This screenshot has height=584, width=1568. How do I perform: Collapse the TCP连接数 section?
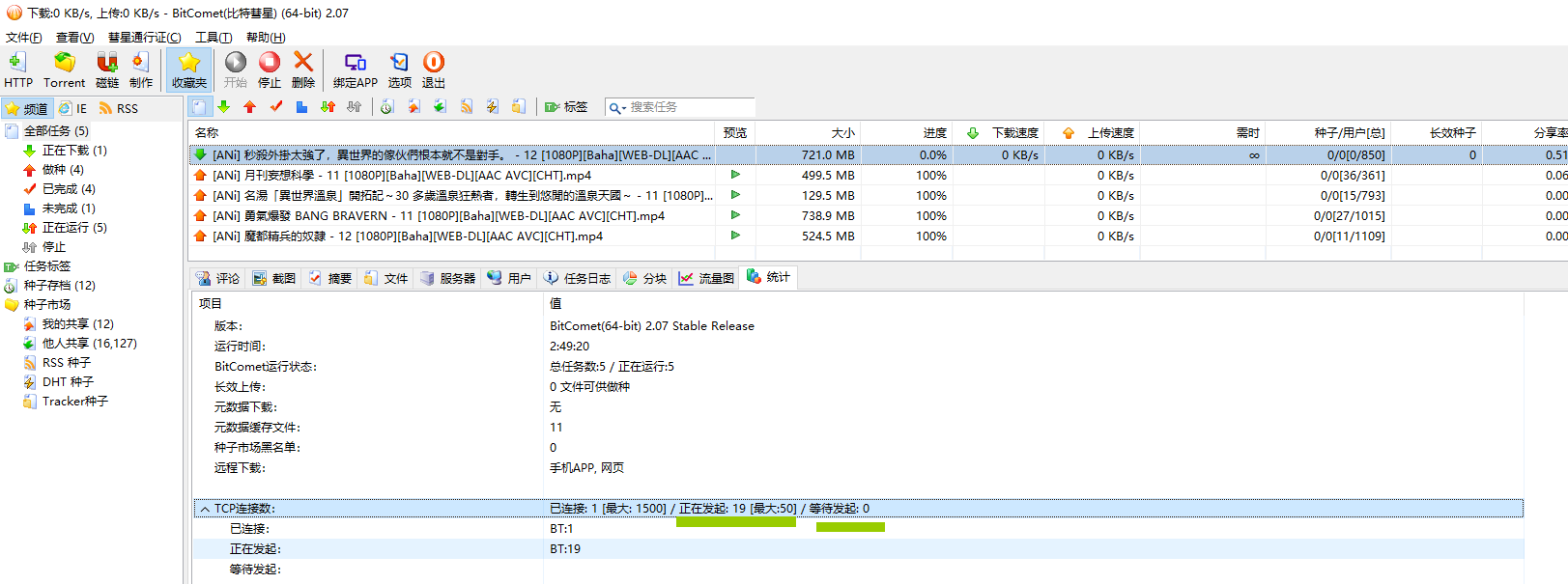(205, 509)
